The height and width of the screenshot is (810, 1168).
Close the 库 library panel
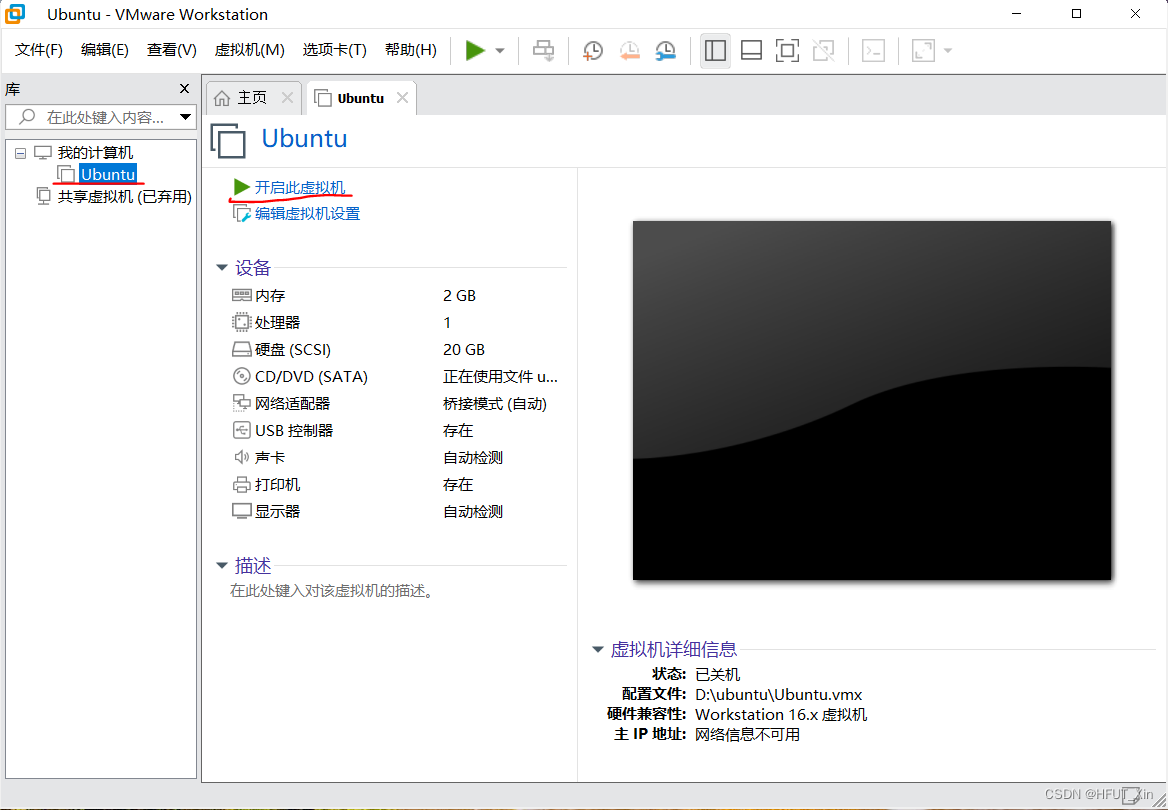(184, 89)
